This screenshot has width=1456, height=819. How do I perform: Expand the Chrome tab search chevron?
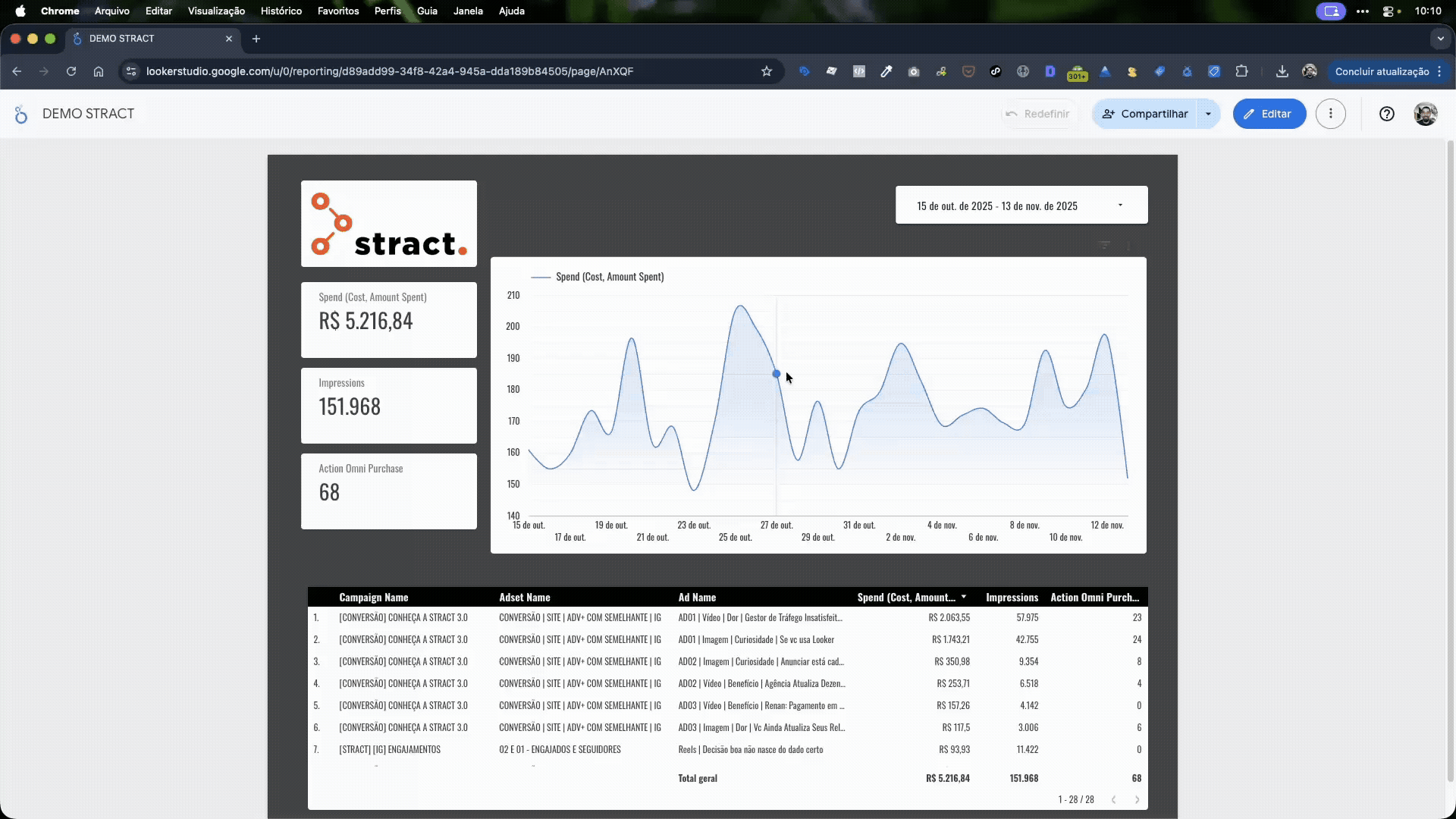pos(1440,39)
